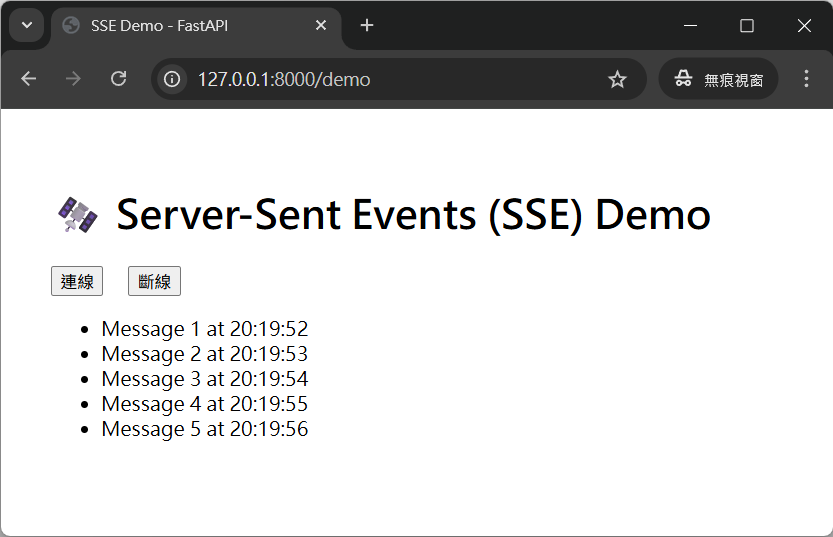
Task: Reload the SSE Demo page
Action: (118, 79)
